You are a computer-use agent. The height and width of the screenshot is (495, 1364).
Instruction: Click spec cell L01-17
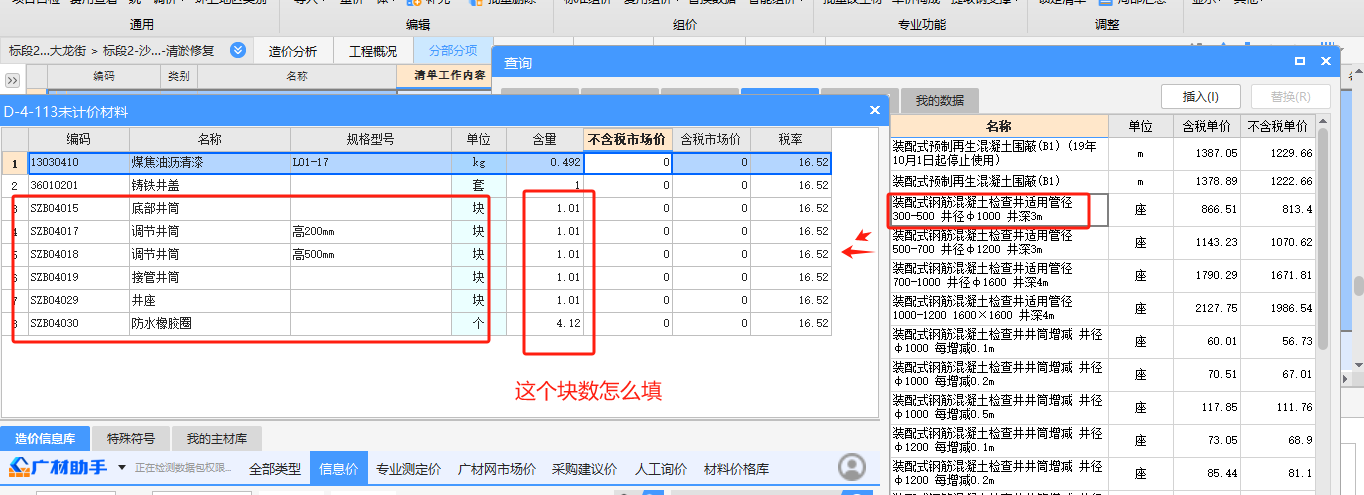[x=370, y=162]
